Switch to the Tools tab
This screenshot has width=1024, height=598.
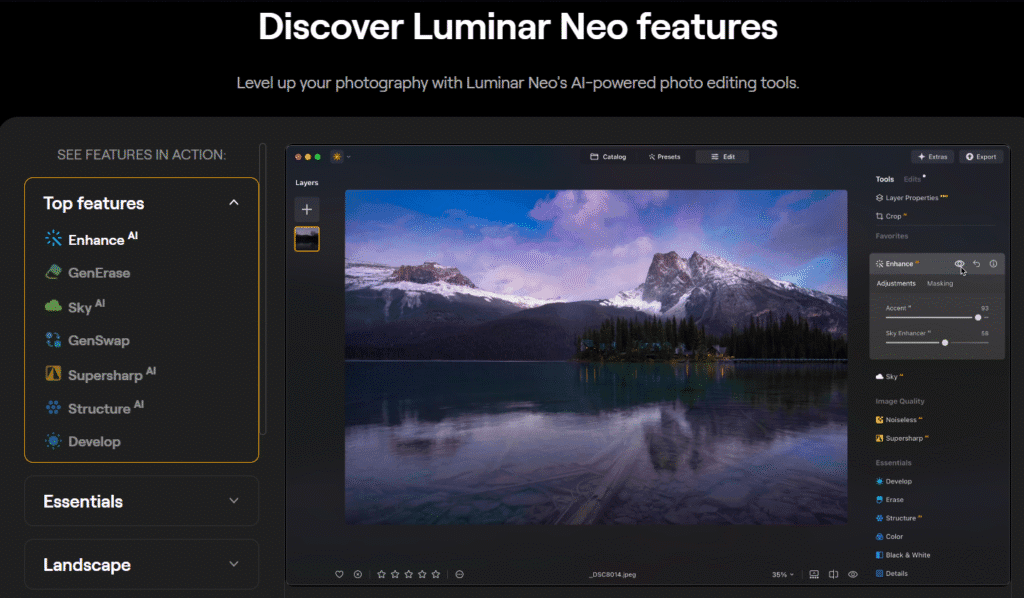tap(885, 179)
